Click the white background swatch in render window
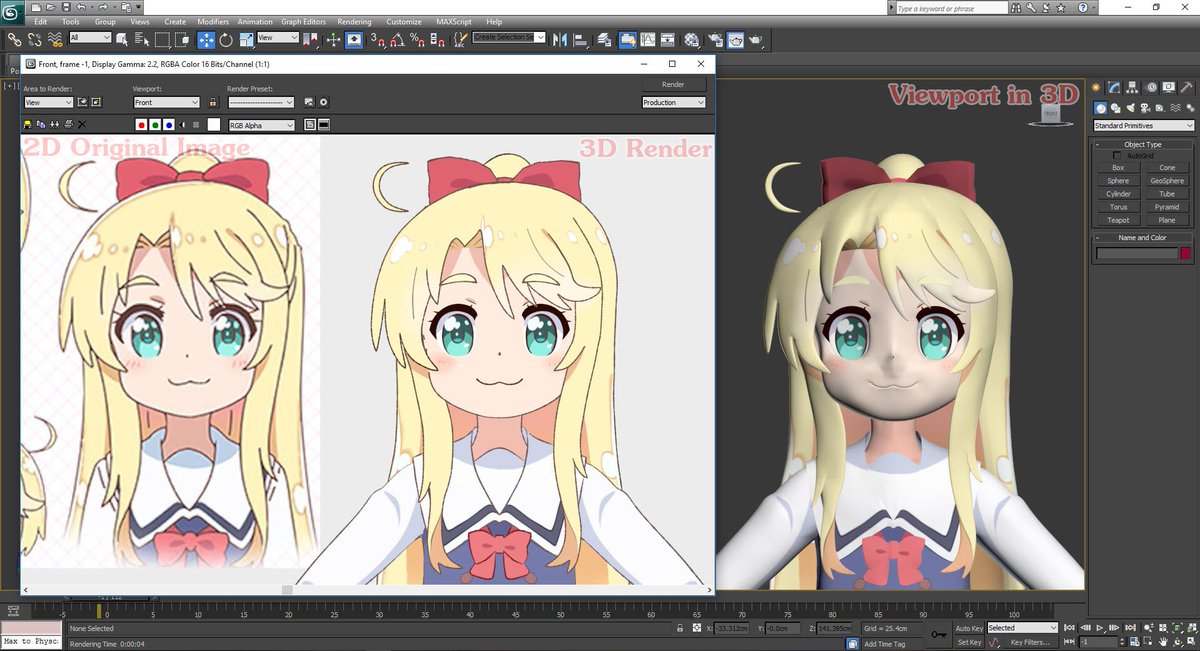 [213, 125]
